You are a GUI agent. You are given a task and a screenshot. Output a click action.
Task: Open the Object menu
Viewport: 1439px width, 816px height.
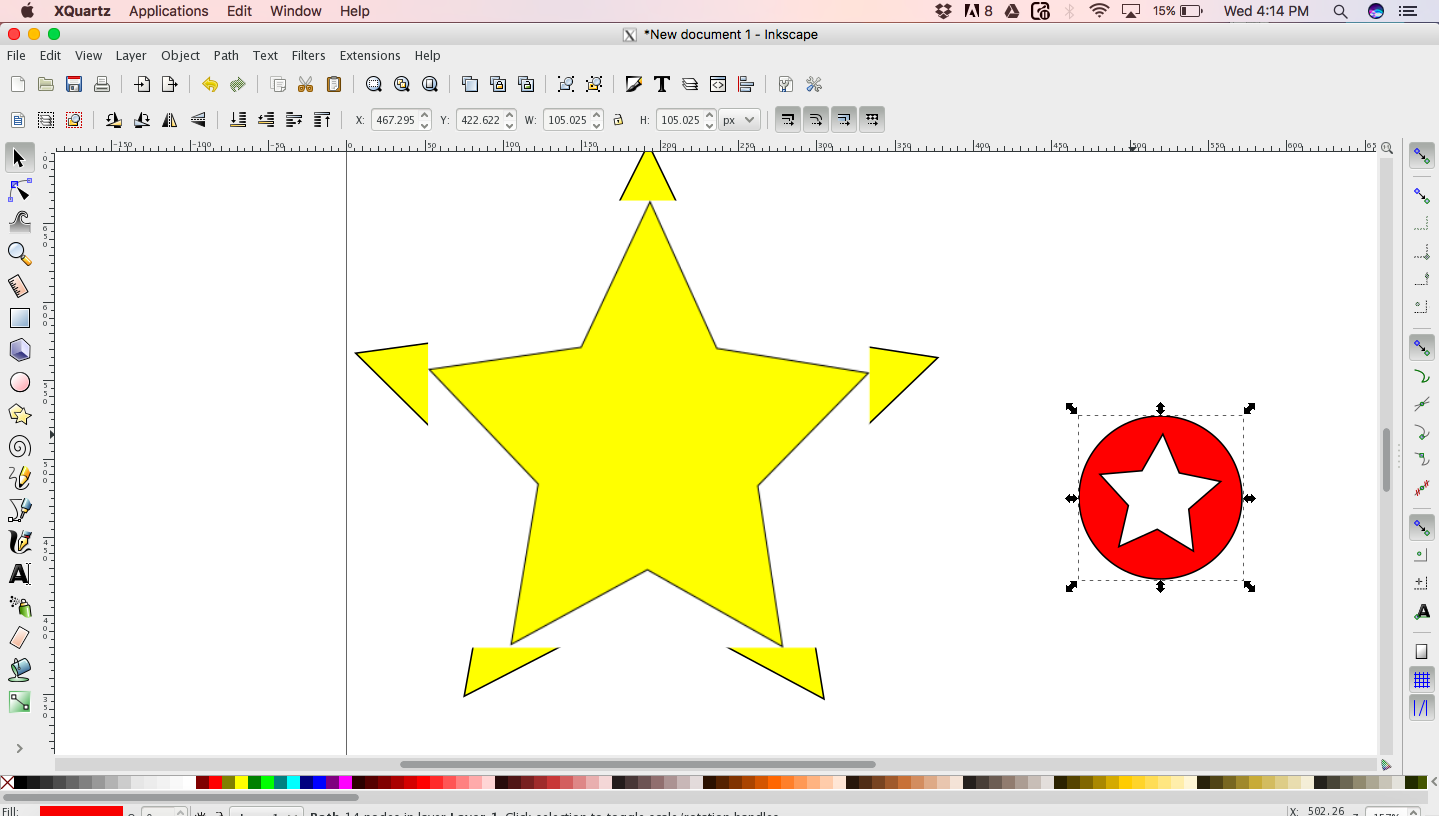point(181,56)
